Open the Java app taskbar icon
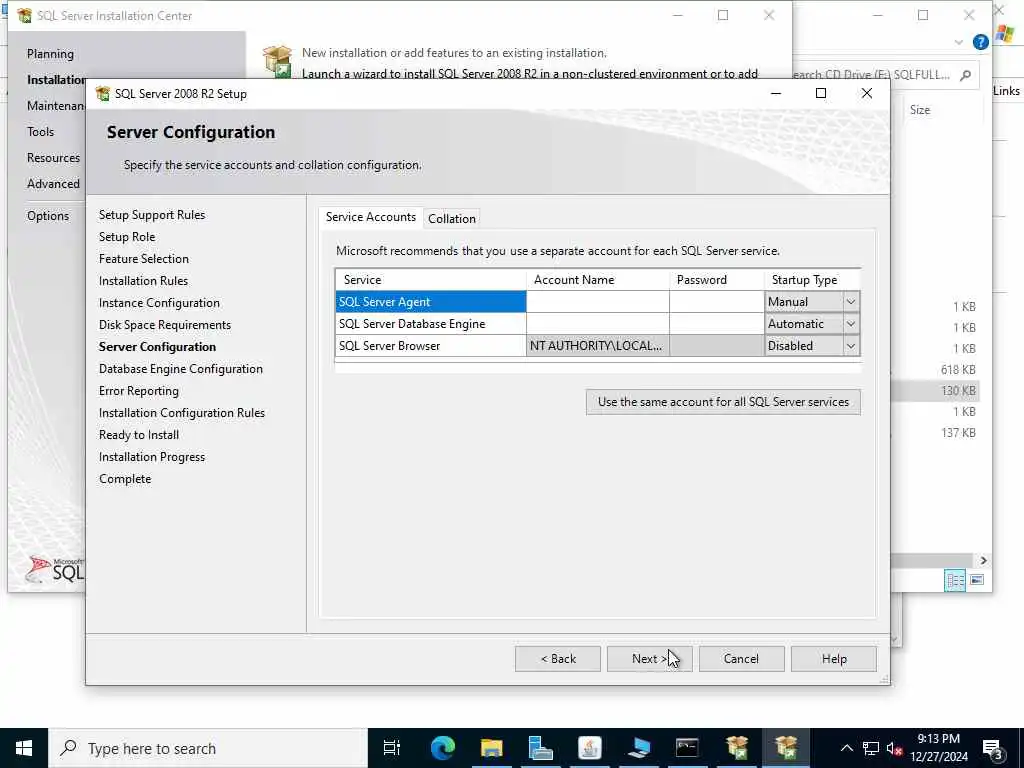 click(x=590, y=748)
